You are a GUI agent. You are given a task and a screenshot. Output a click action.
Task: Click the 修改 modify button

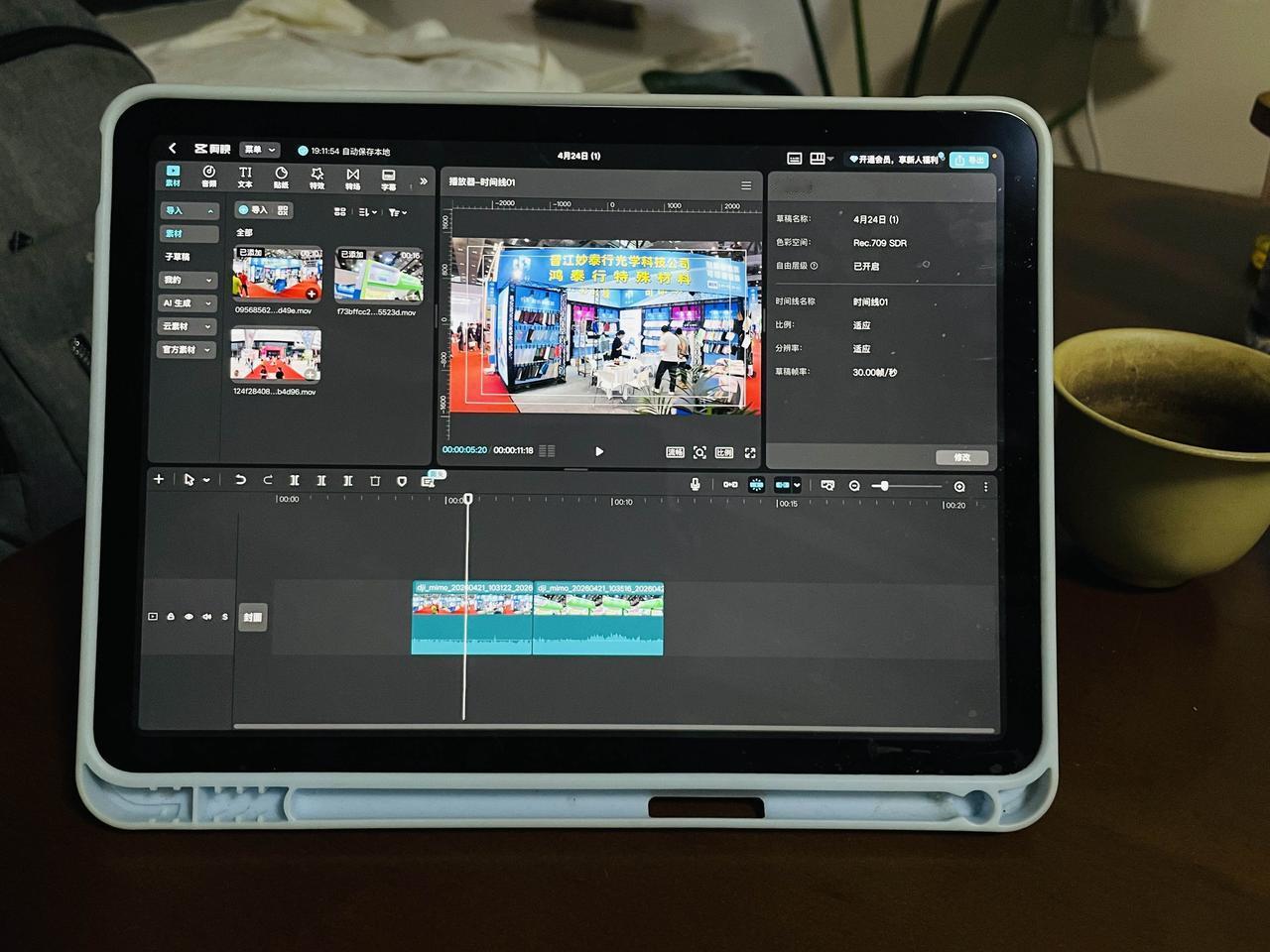[x=962, y=457]
